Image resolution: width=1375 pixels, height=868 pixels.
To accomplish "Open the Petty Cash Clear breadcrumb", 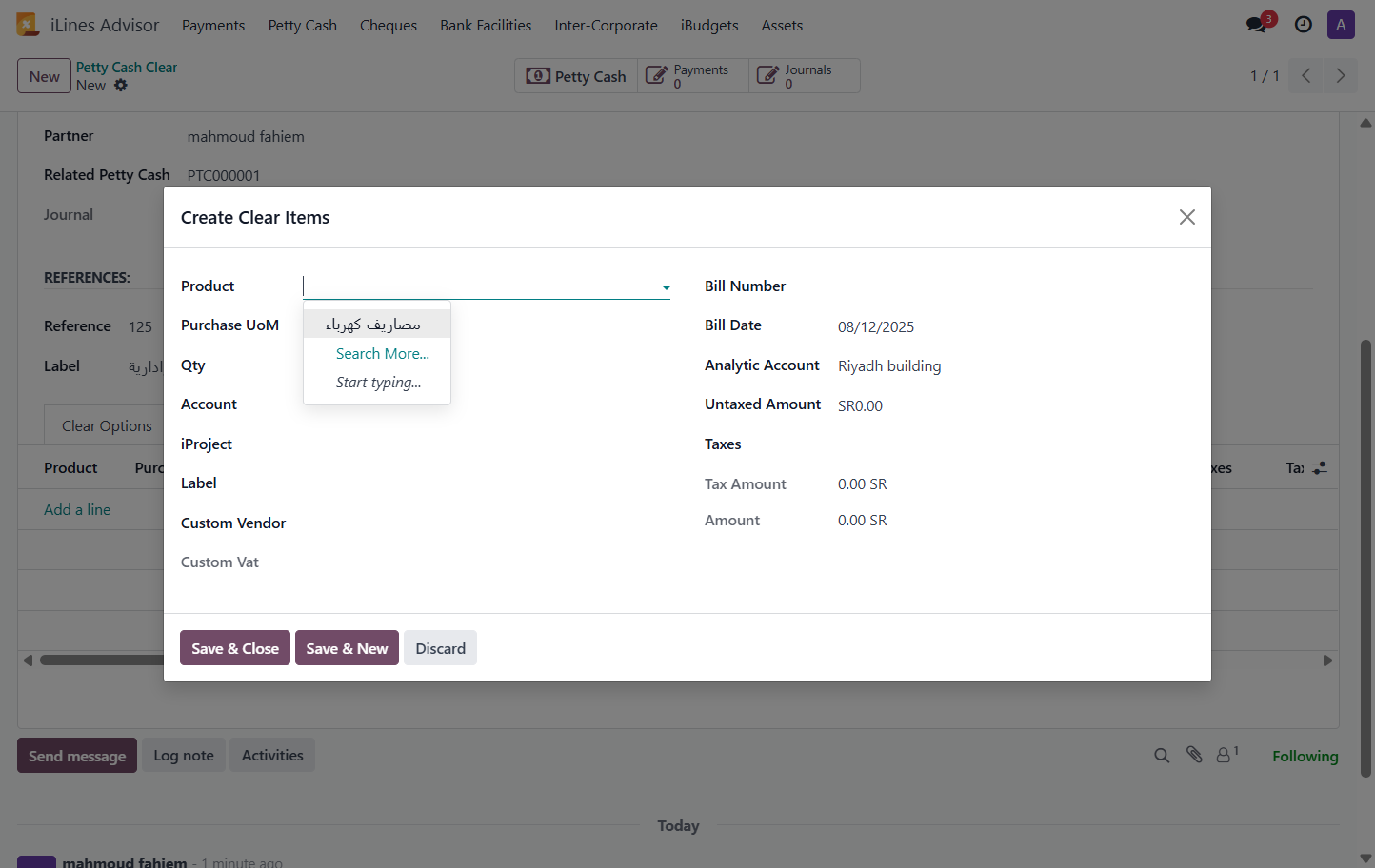I will (127, 68).
